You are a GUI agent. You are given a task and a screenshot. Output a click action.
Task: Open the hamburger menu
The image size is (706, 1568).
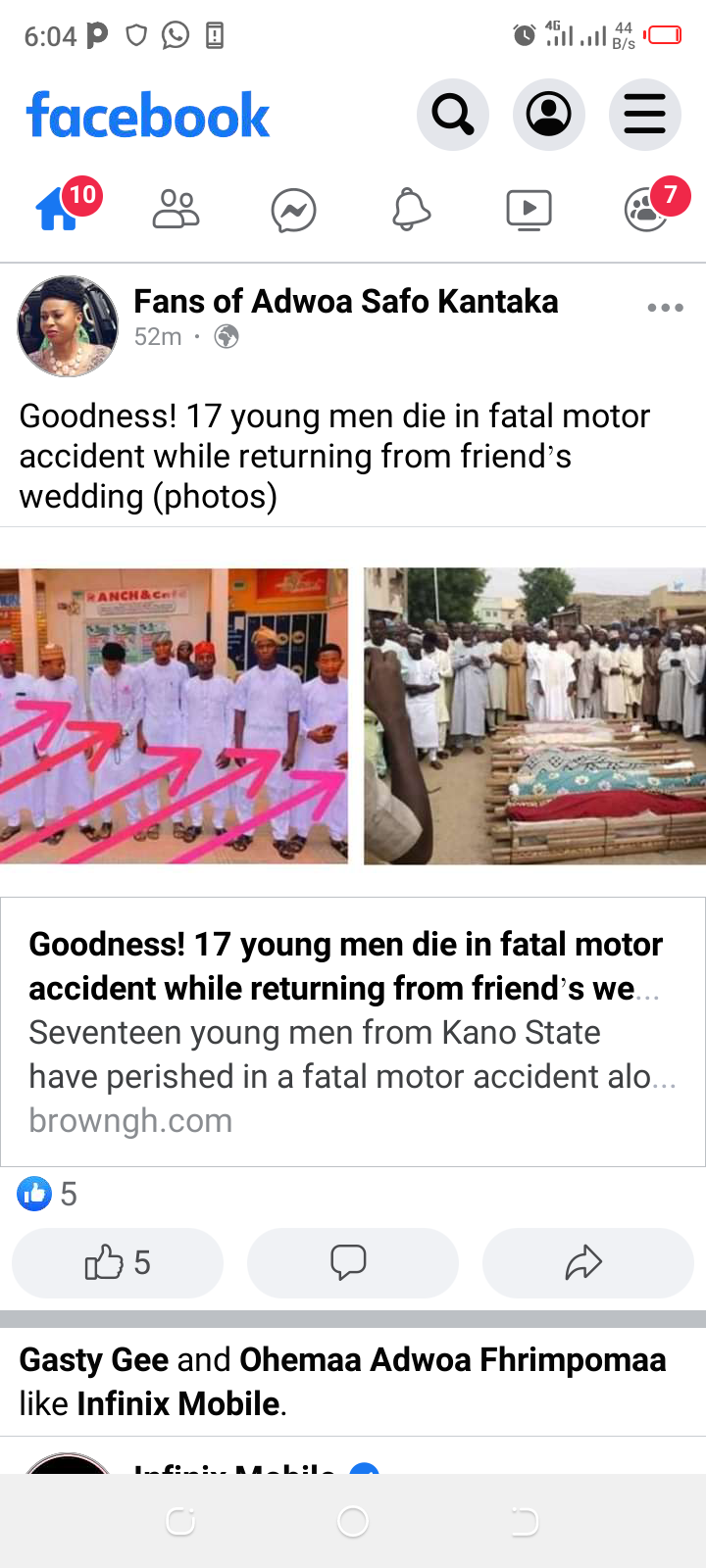point(644,115)
